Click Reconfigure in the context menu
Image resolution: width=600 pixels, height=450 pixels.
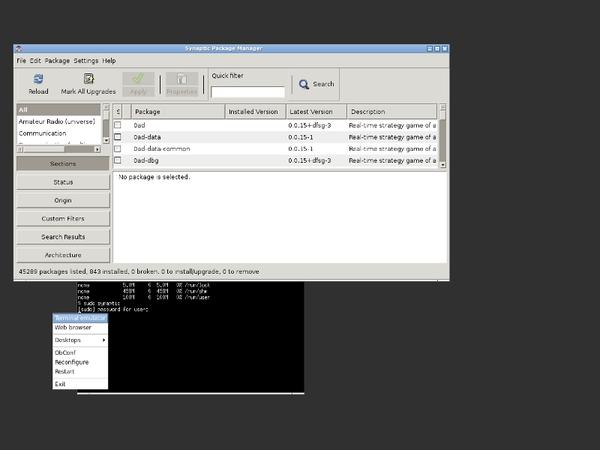[x=80, y=362]
